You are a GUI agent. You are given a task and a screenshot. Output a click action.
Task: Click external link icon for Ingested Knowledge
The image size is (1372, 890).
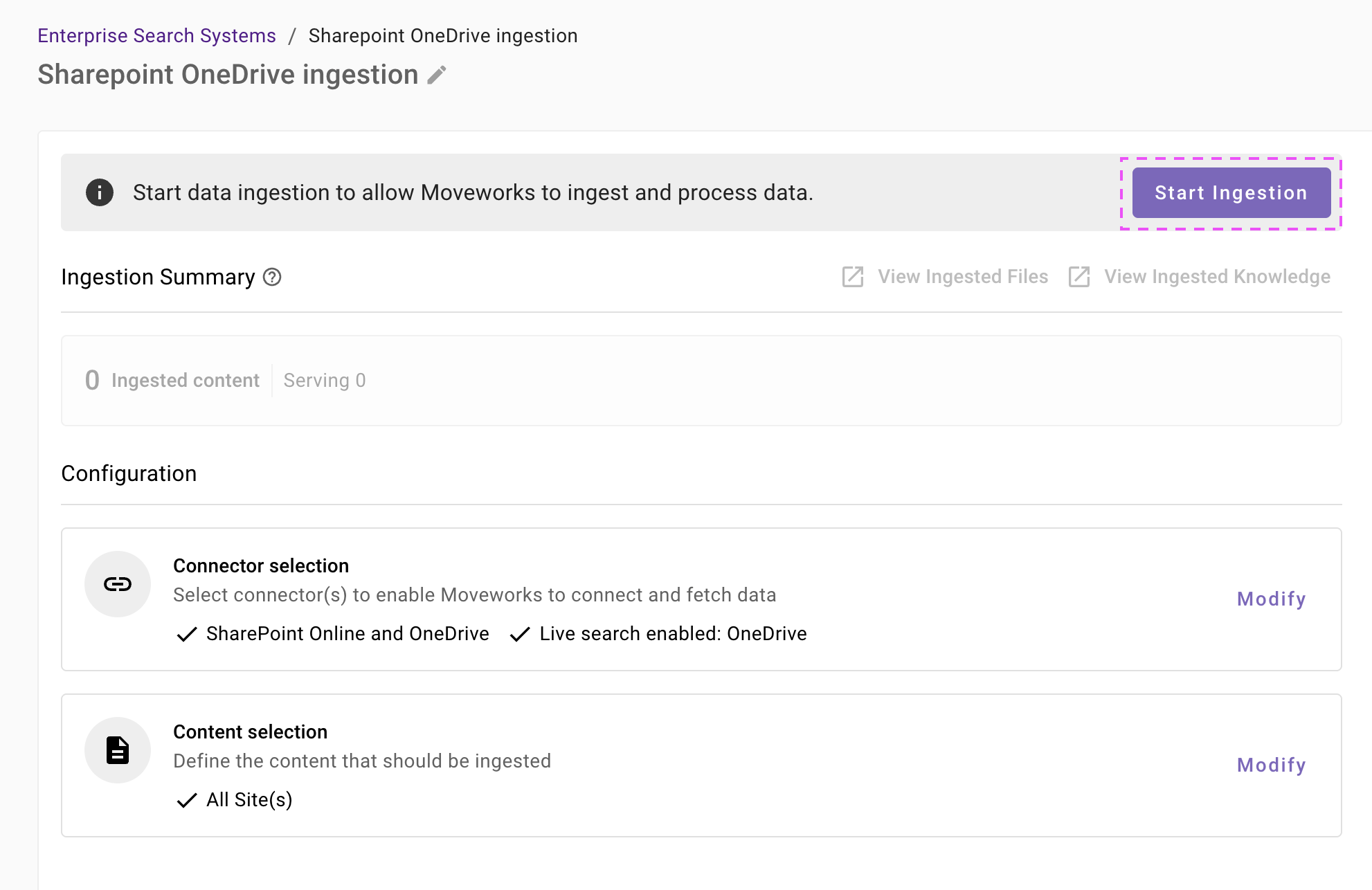1079,277
